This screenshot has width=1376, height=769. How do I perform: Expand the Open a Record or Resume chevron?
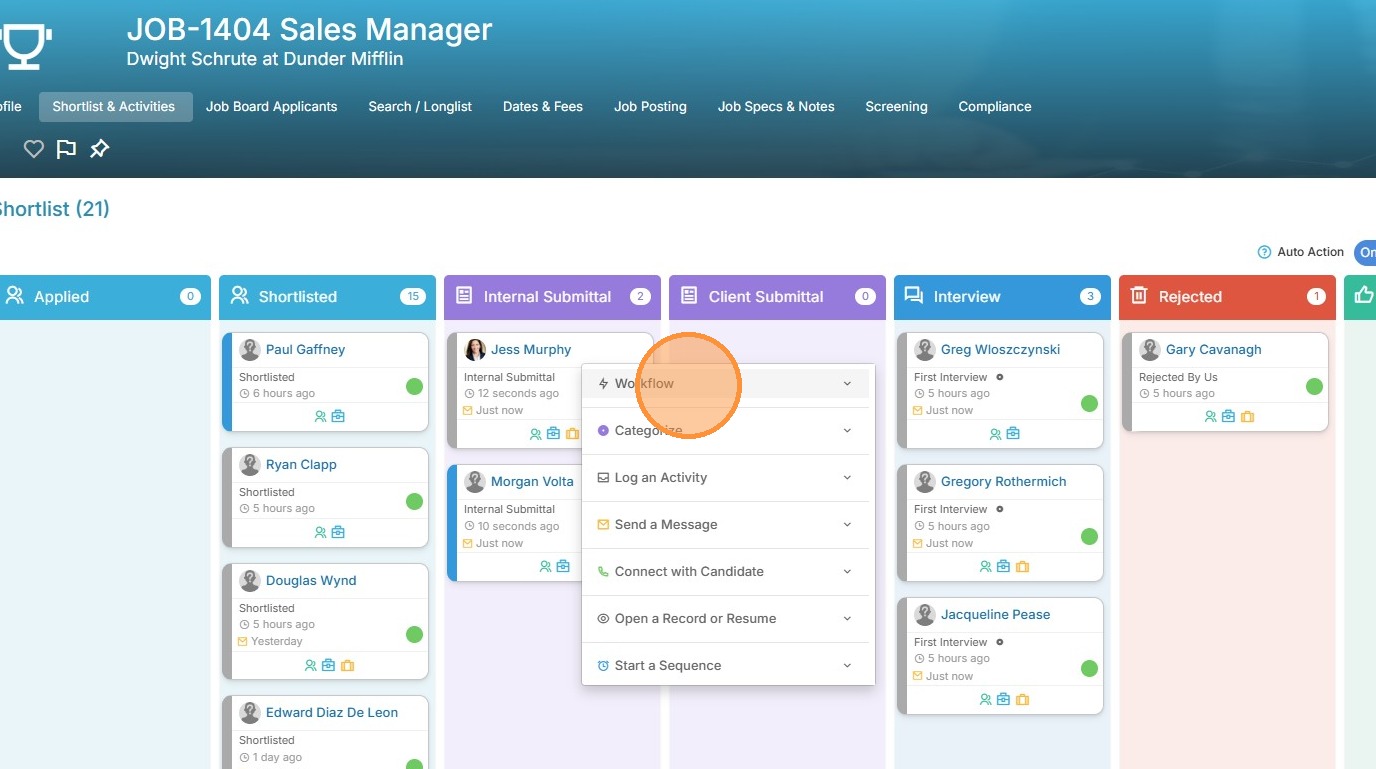847,619
